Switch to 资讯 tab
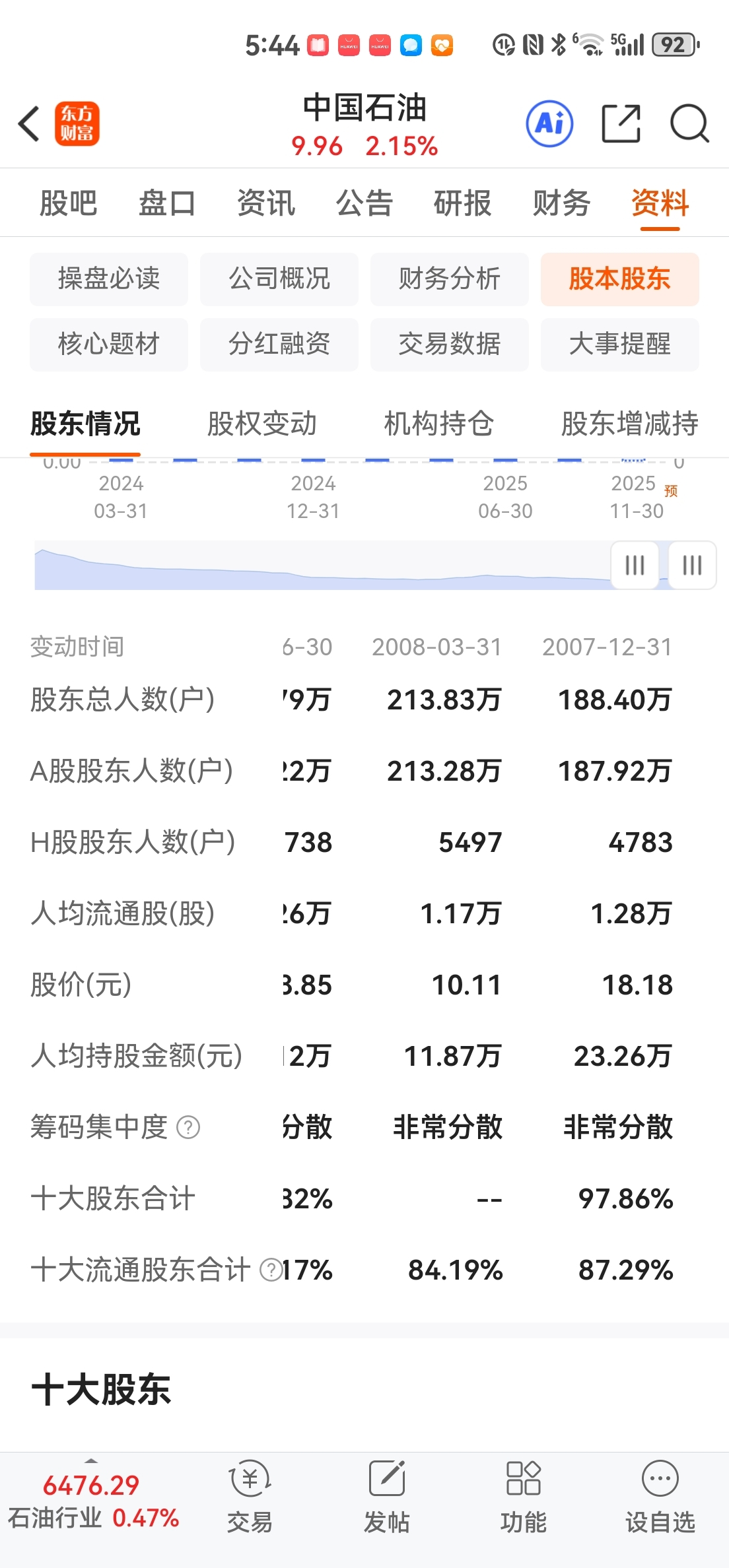 tap(265, 203)
